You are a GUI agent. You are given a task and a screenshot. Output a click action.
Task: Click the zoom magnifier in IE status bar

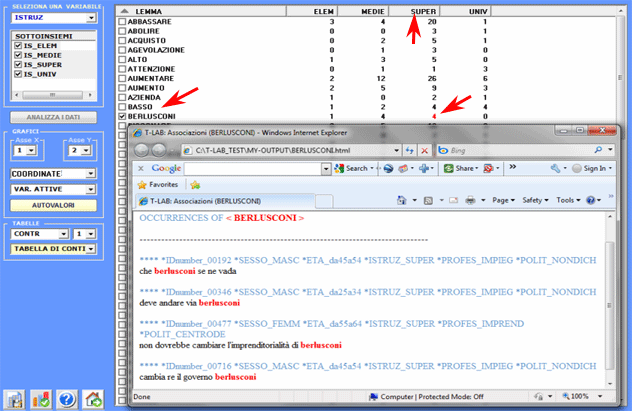[x=566, y=396]
